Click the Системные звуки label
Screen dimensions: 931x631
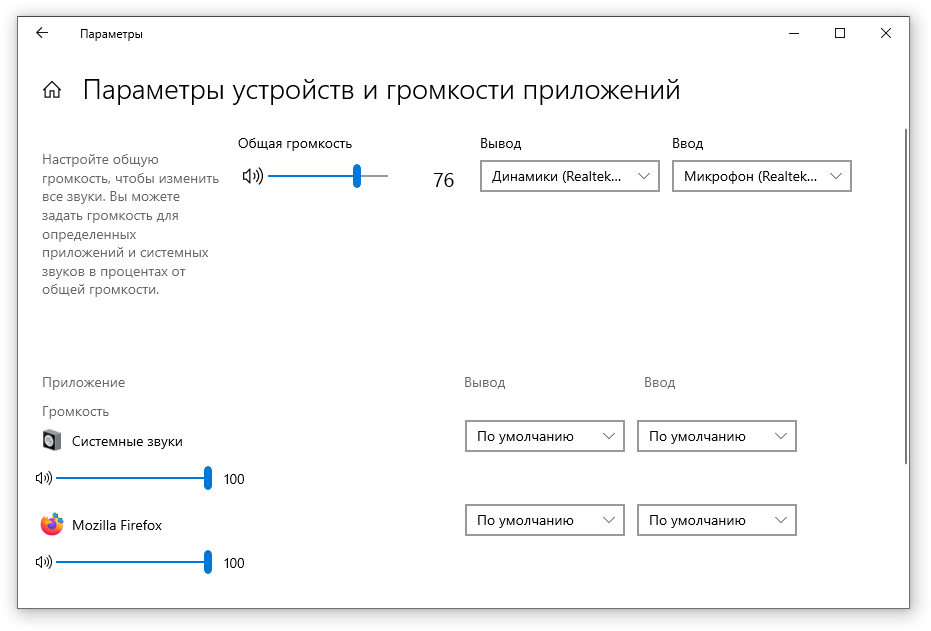(x=127, y=442)
